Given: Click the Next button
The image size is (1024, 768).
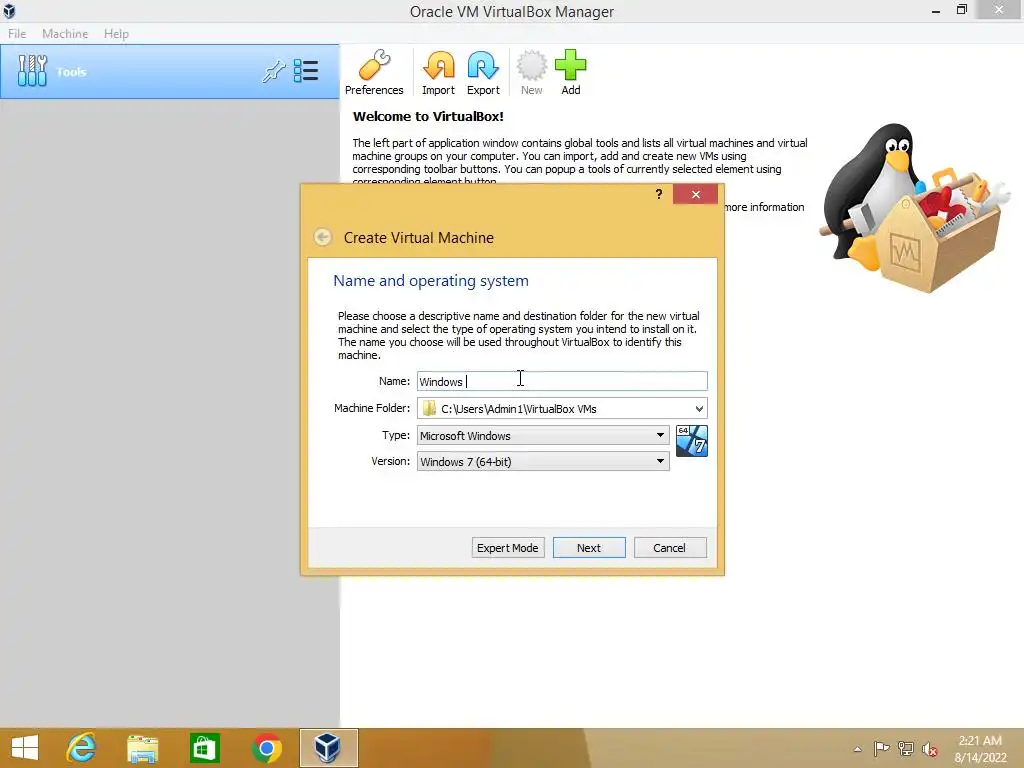Looking at the screenshot, I should [589, 548].
